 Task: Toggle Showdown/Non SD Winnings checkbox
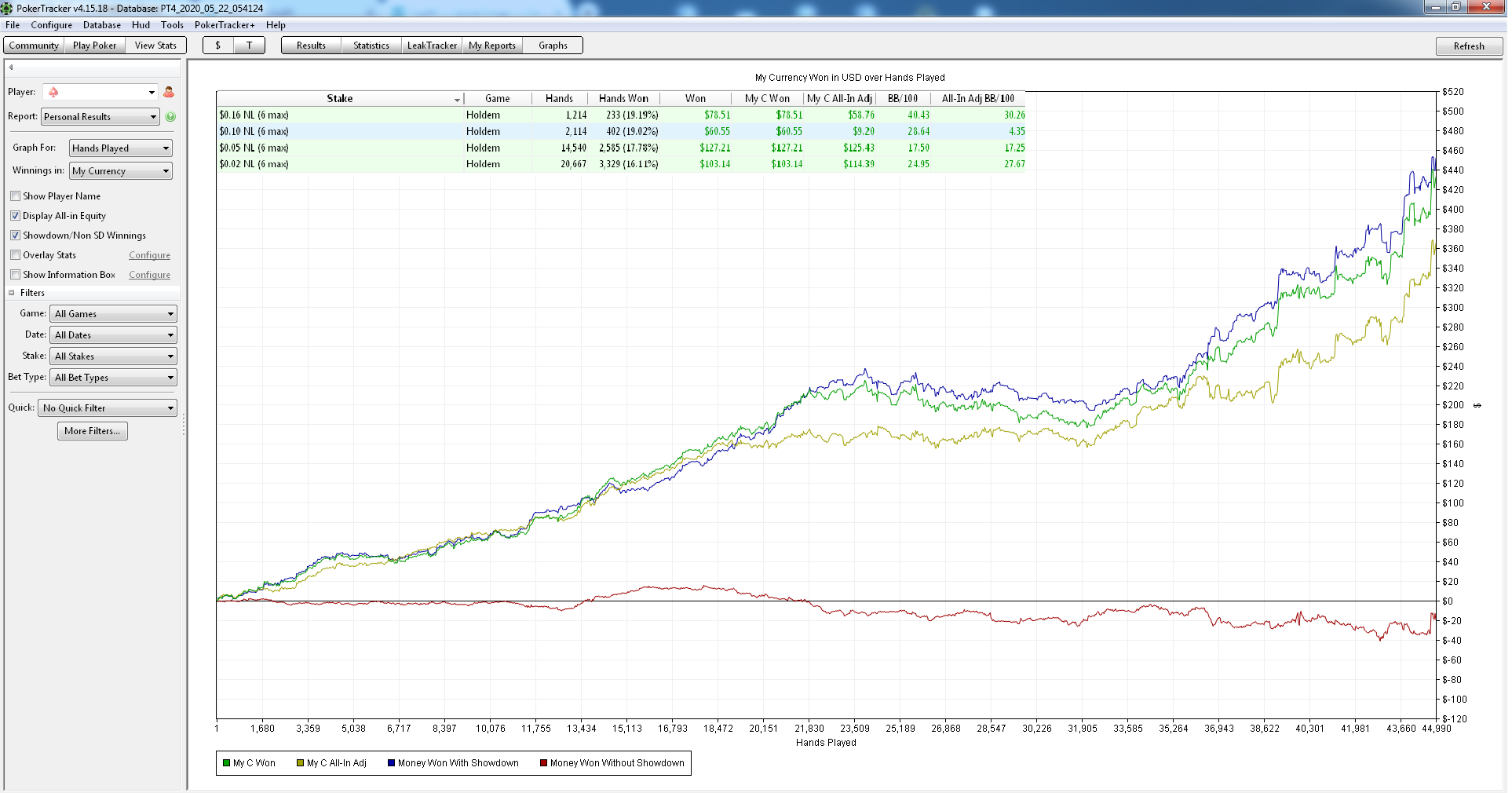point(15,236)
